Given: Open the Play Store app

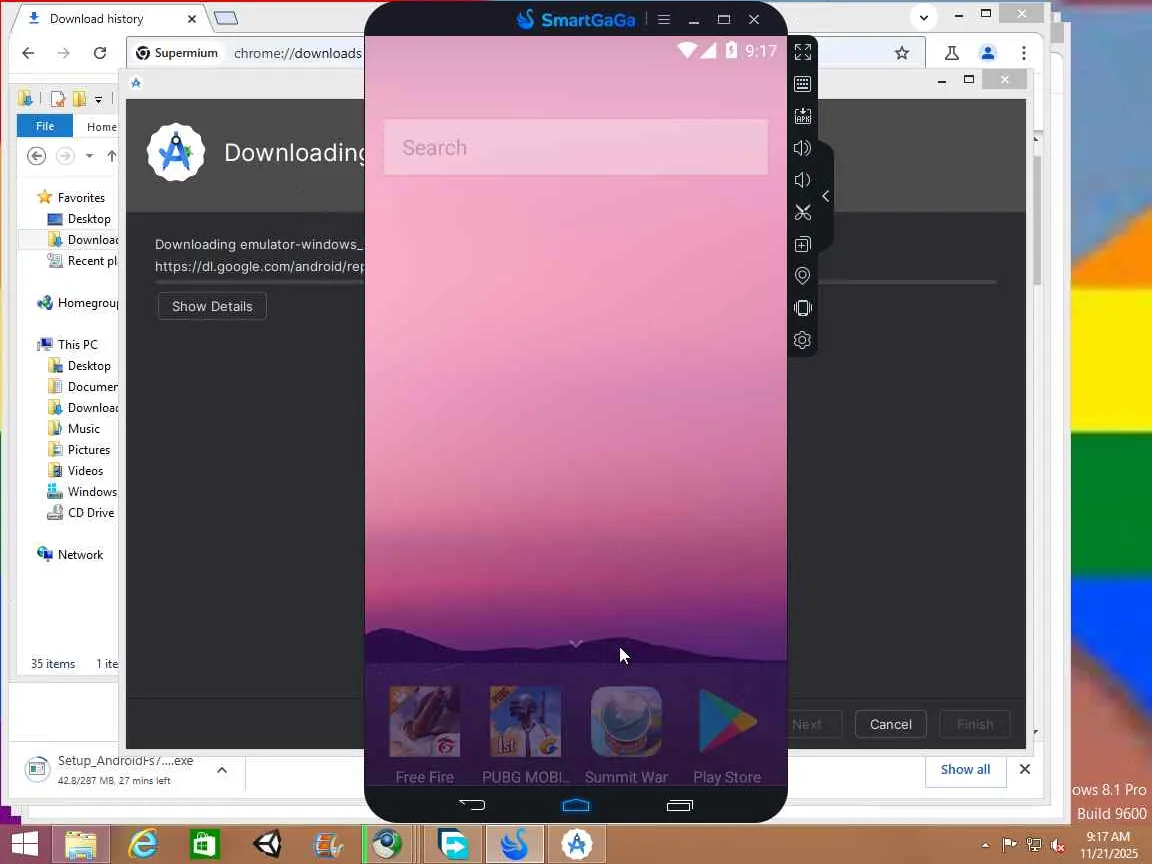Looking at the screenshot, I should 727,735.
